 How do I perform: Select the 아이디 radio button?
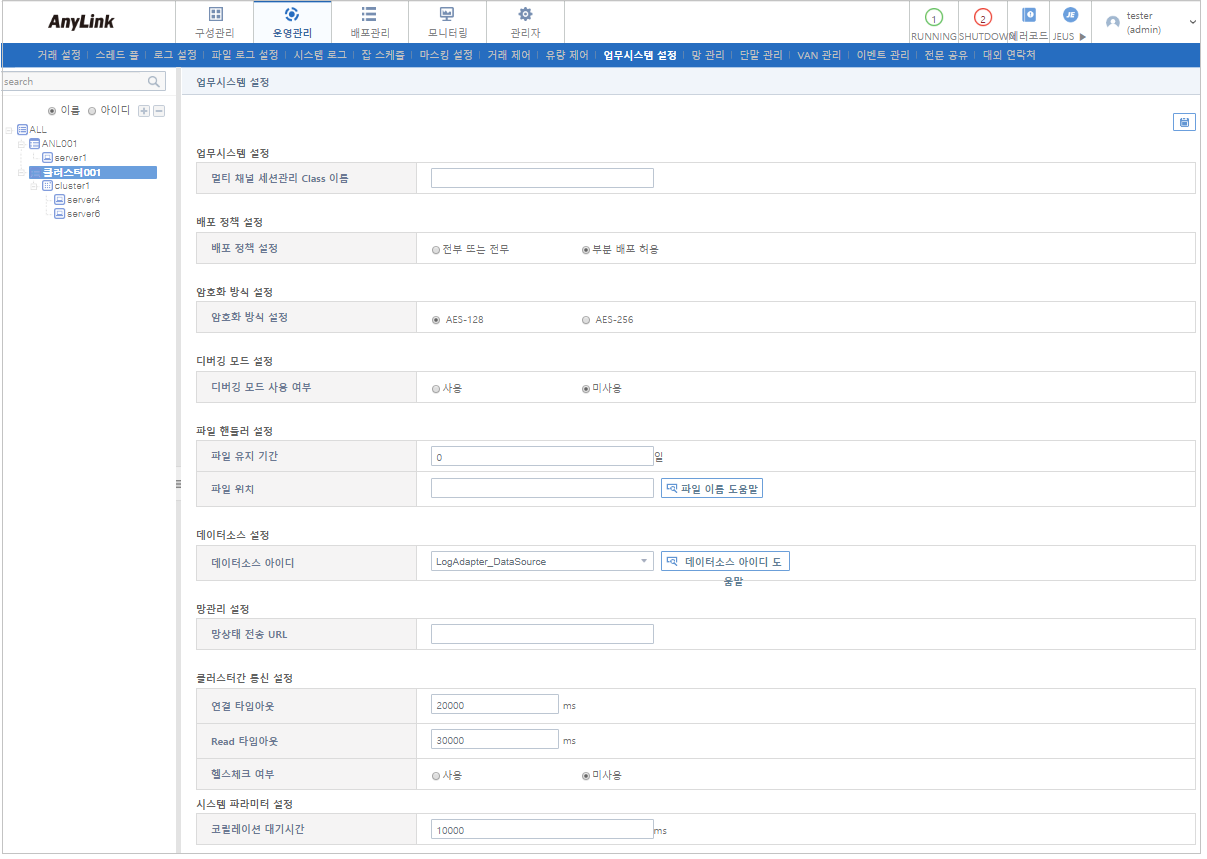92,110
